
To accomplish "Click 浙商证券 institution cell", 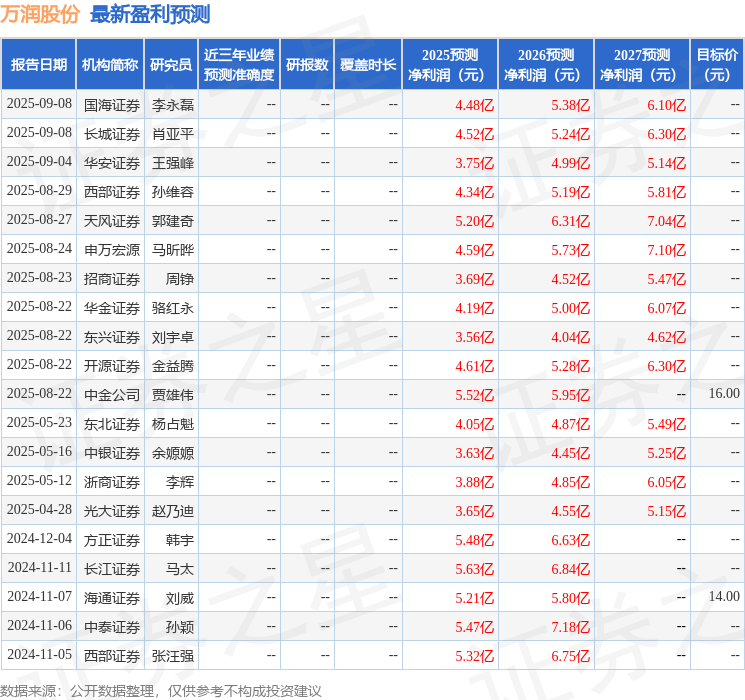I will [112, 482].
